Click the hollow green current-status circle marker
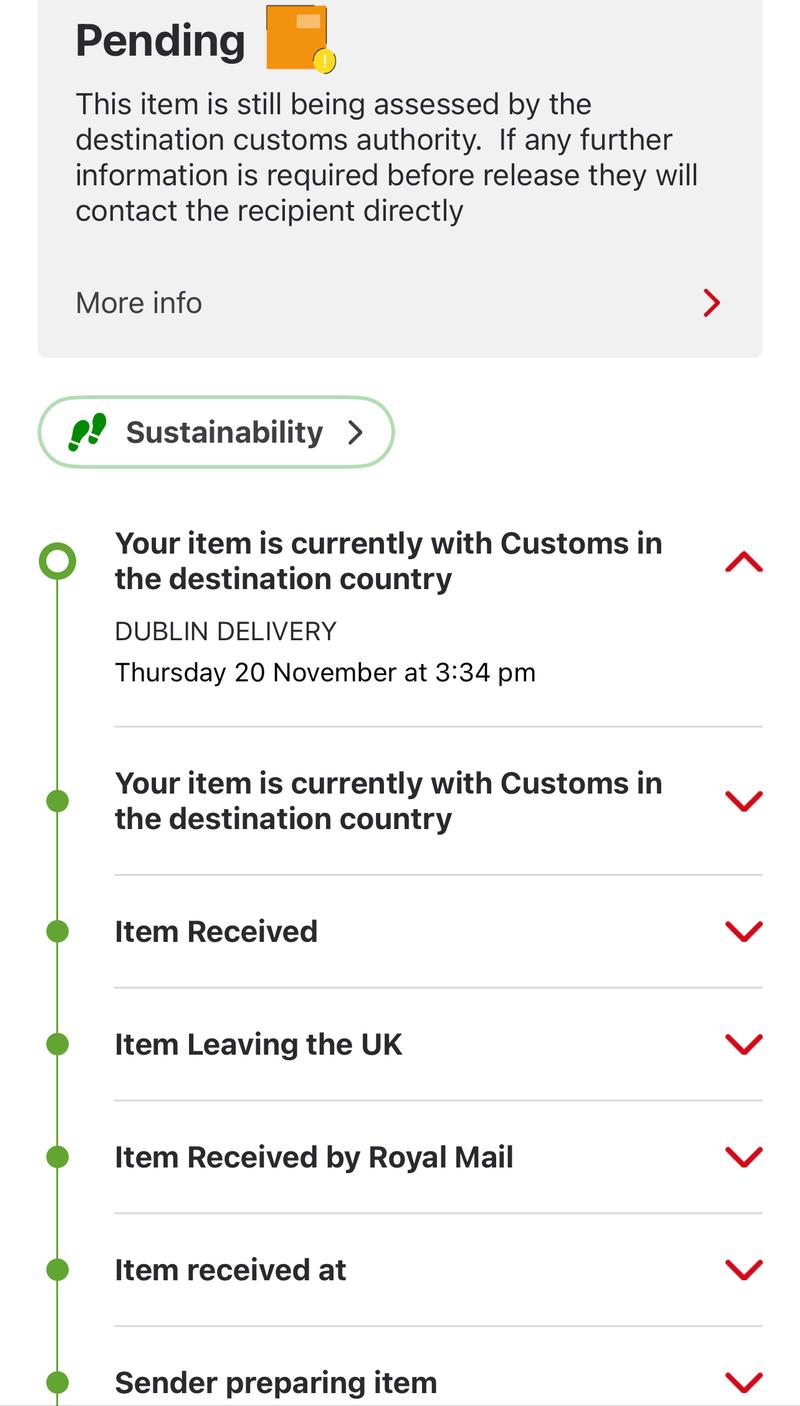 click(x=57, y=561)
